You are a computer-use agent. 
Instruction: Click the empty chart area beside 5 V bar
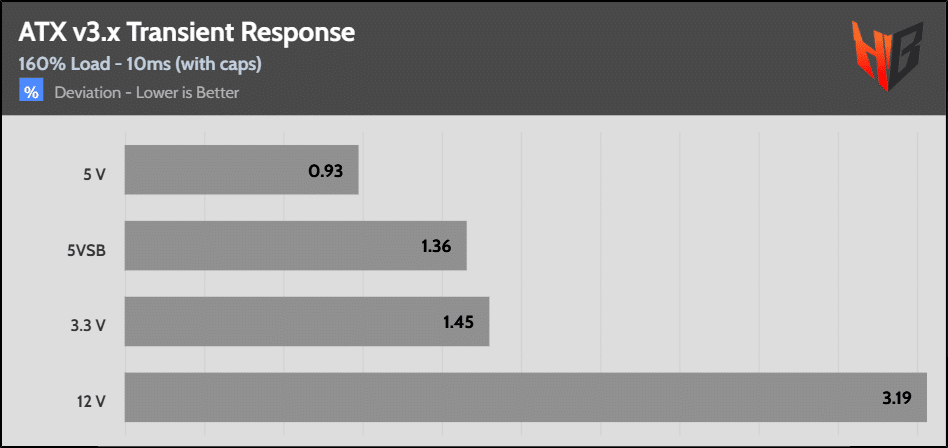coord(641,170)
